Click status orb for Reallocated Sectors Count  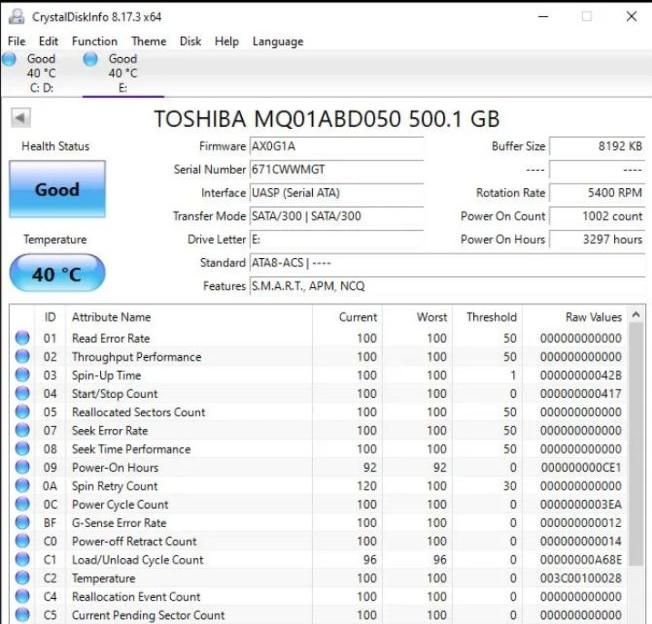[22, 412]
